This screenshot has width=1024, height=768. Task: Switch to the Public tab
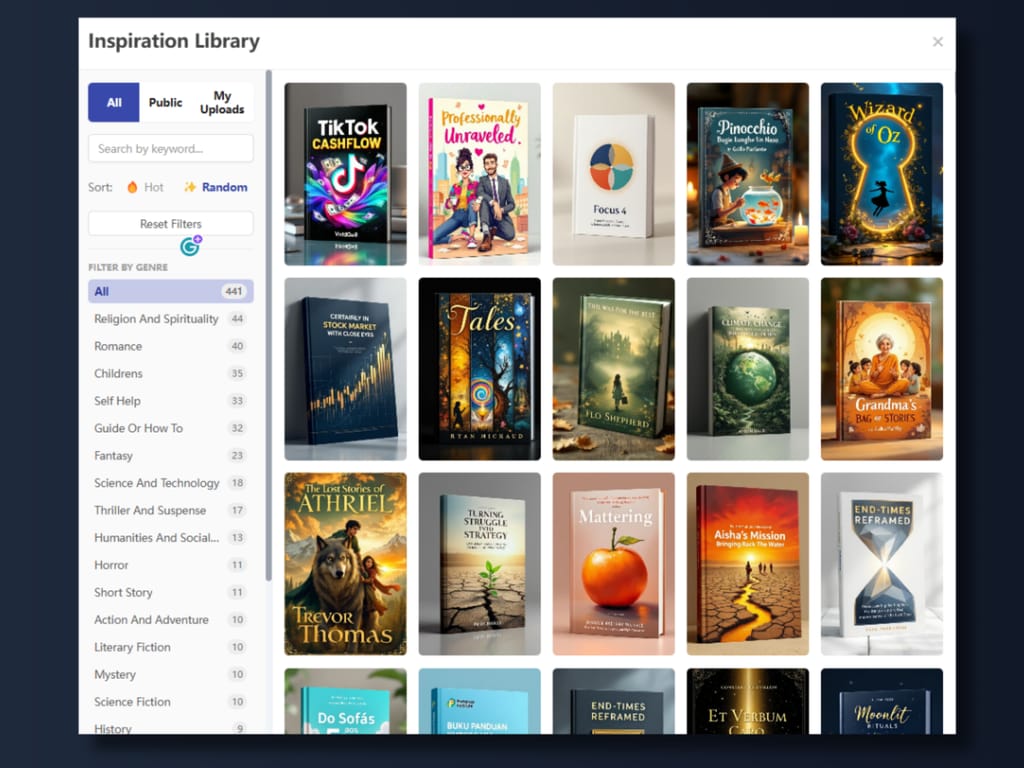[x=165, y=103]
